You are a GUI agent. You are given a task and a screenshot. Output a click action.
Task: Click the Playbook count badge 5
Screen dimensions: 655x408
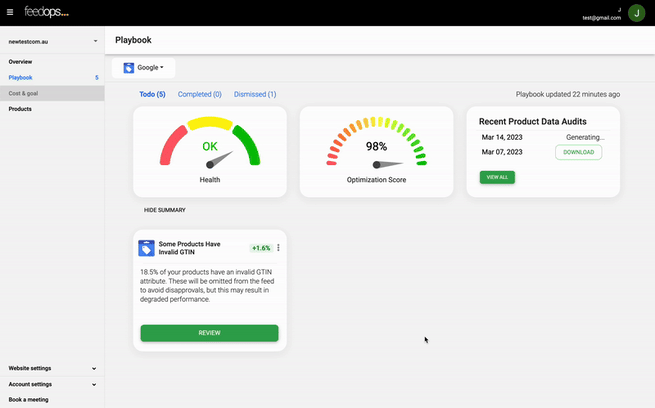[x=96, y=78]
